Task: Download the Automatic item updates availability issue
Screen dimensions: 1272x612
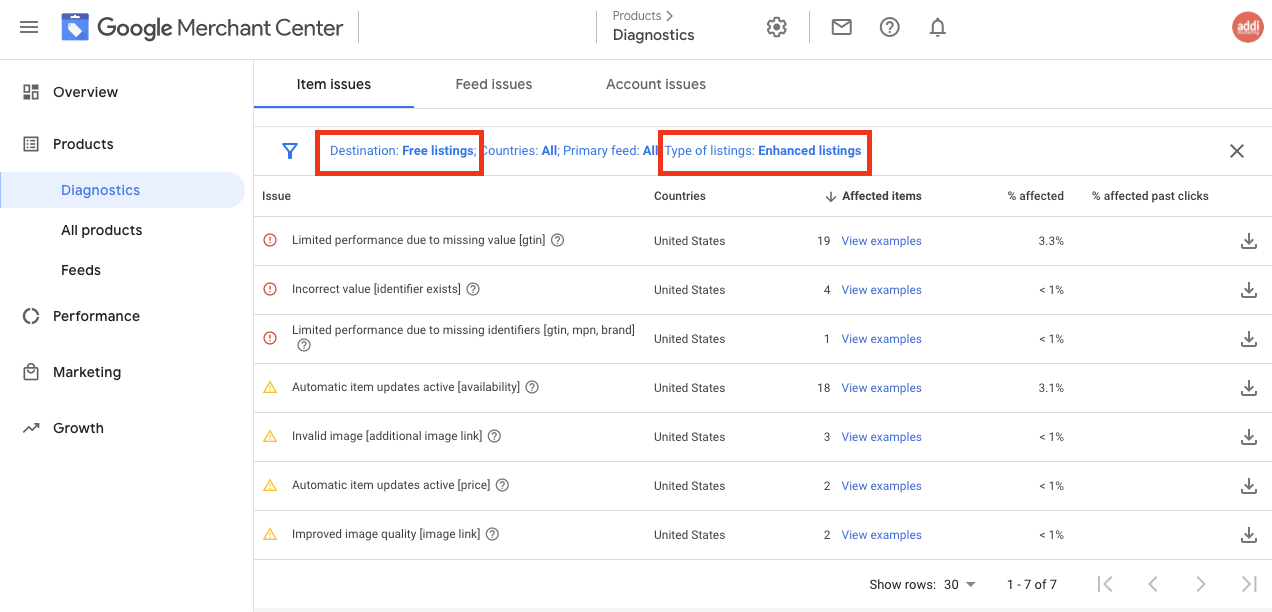Action: tap(1248, 388)
